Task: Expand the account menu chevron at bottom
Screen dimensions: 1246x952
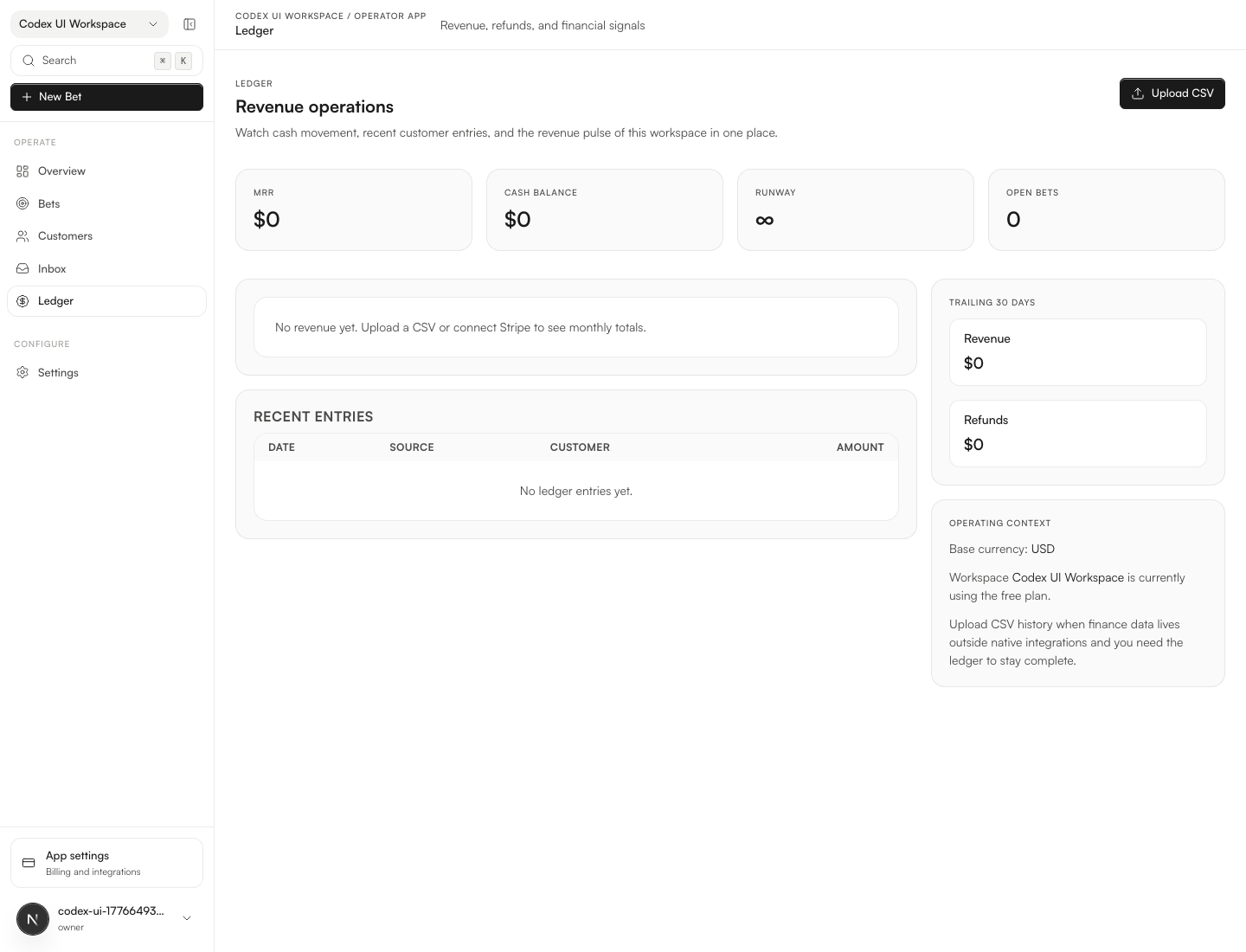Action: [187, 918]
